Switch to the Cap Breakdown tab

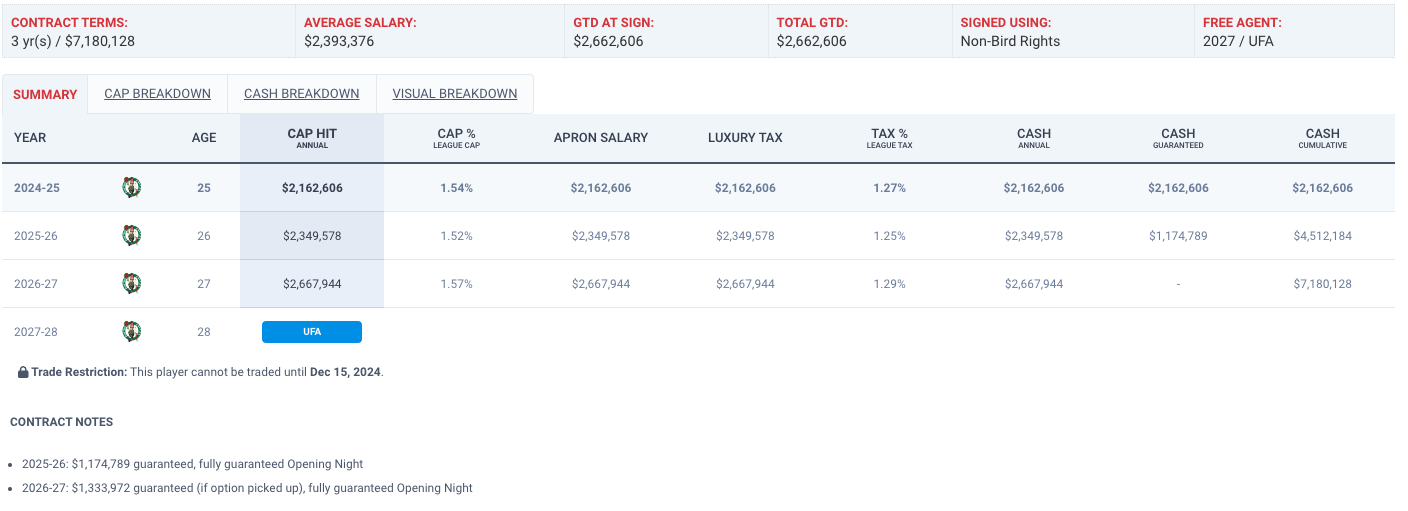click(x=157, y=94)
